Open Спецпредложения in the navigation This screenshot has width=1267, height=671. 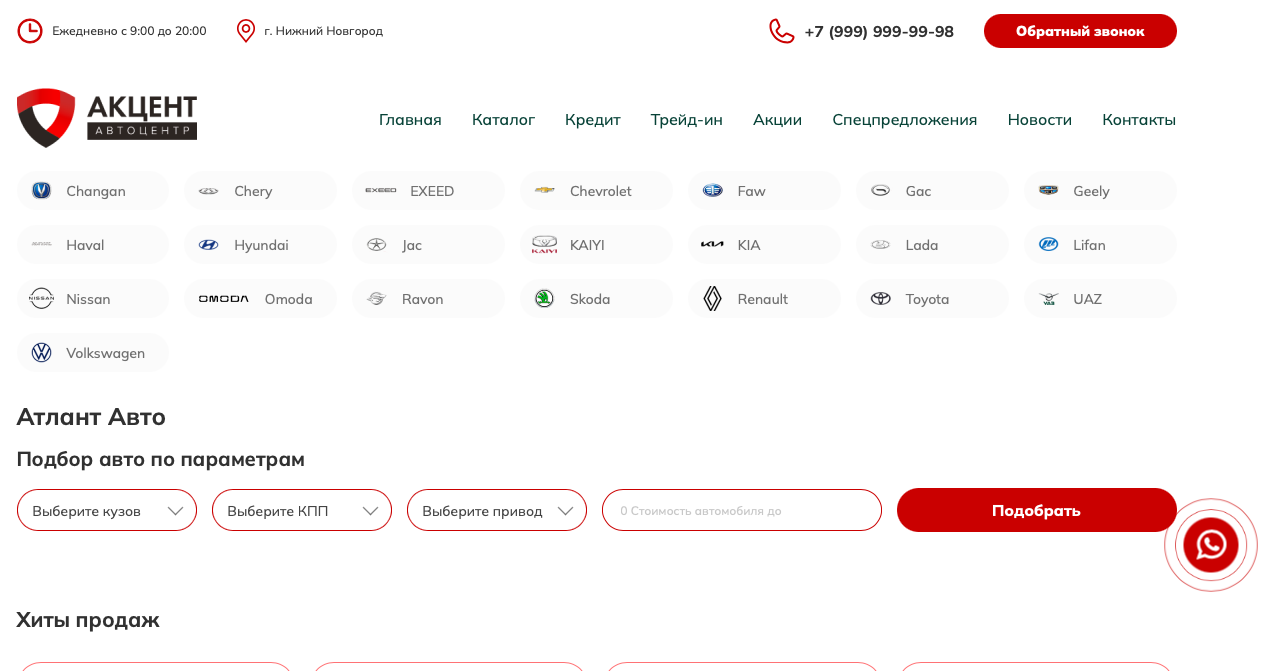coord(905,120)
